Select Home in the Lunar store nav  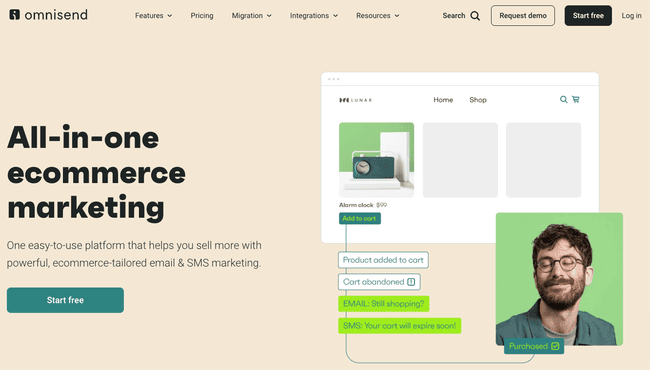pos(443,100)
